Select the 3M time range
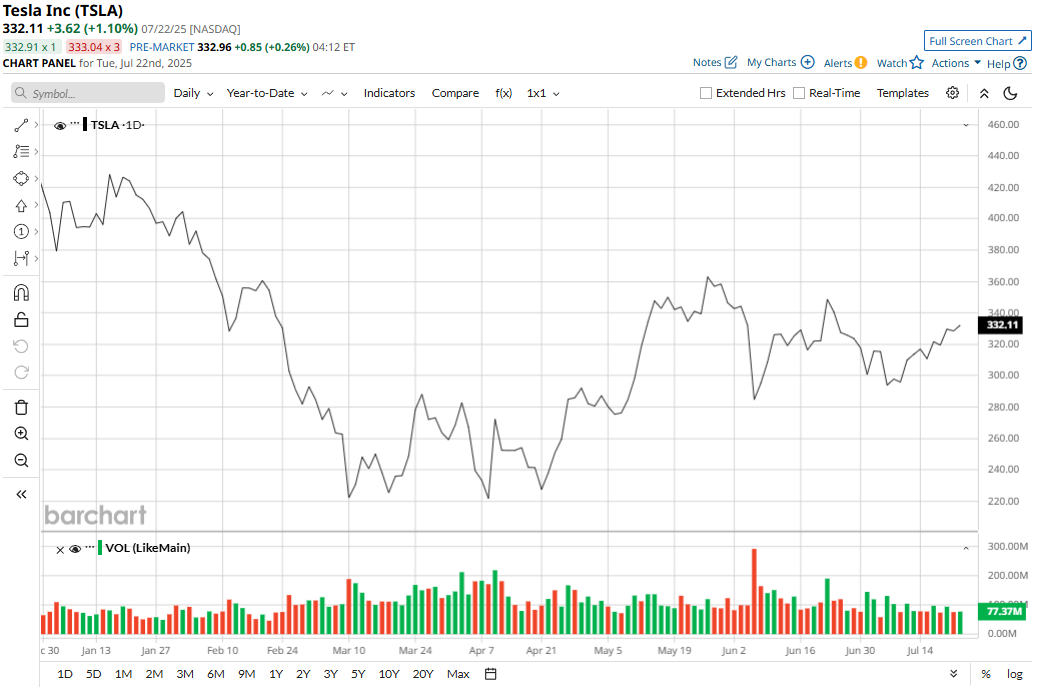The width and height of the screenshot is (1054, 693). [185, 674]
